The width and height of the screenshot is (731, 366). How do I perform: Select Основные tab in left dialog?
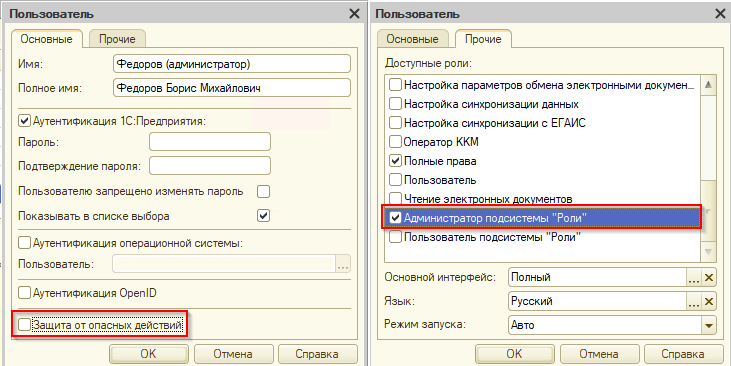pyautogui.click(x=47, y=39)
